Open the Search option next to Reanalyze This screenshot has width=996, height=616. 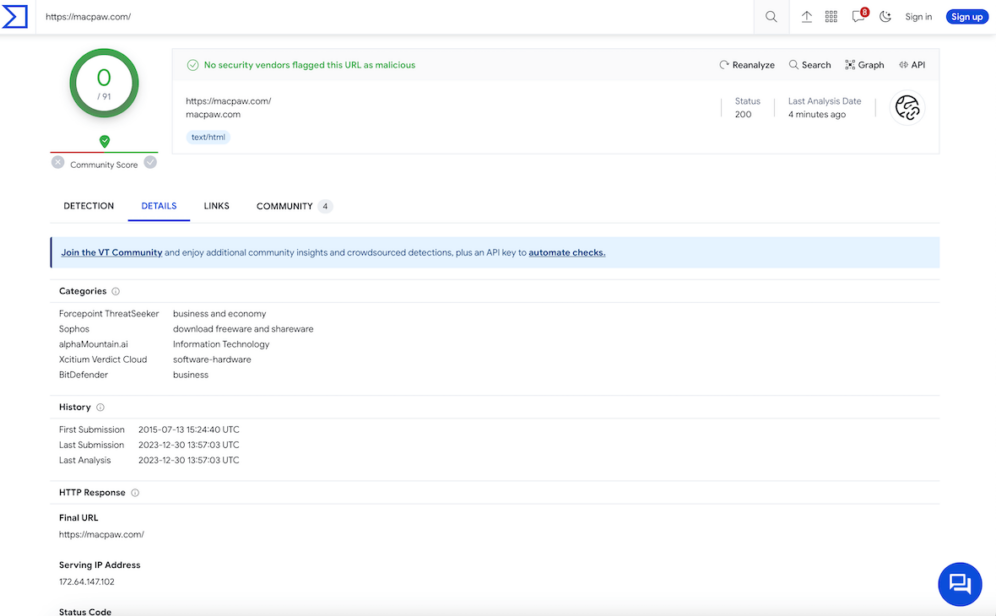coord(809,64)
